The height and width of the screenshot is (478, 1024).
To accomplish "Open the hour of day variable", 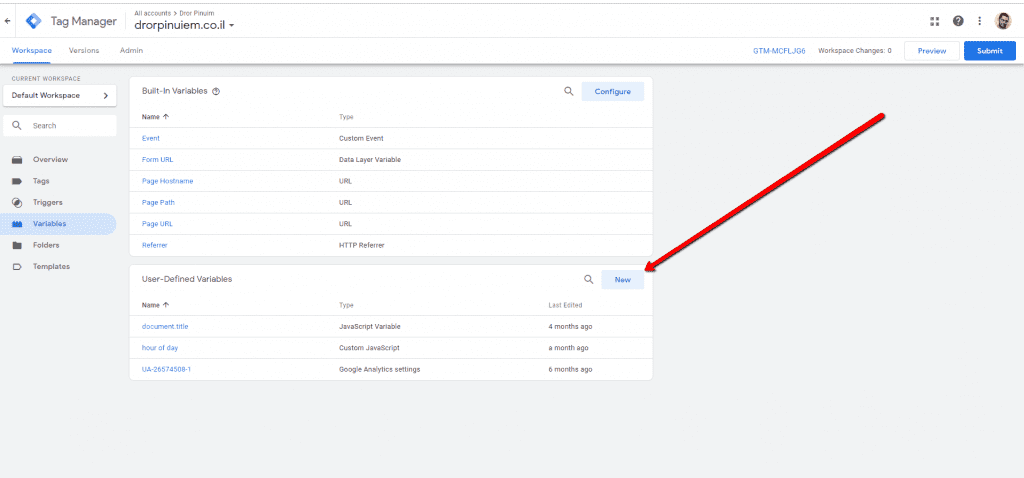I will coord(160,348).
